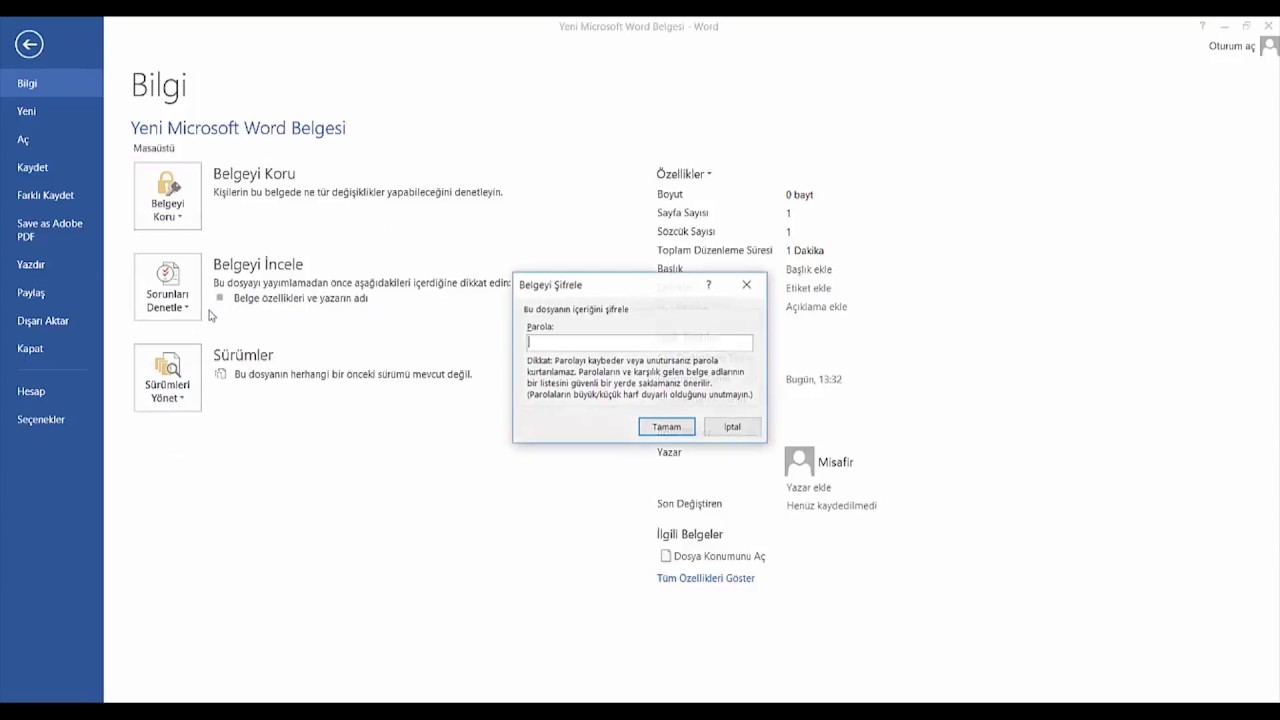Image resolution: width=1280 pixels, height=720 pixels.
Task: Cancel the dialog with İptal
Action: coord(732,427)
